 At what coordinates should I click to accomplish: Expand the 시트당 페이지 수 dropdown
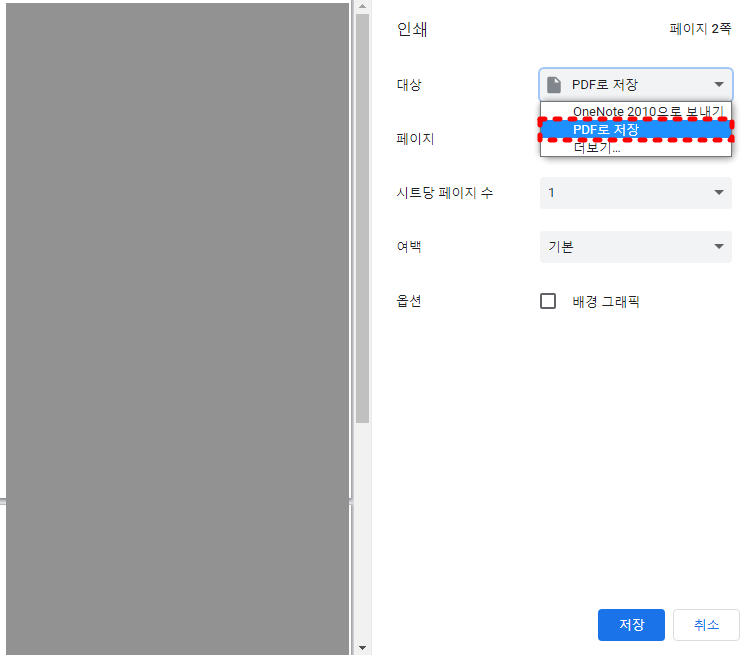(x=635, y=193)
